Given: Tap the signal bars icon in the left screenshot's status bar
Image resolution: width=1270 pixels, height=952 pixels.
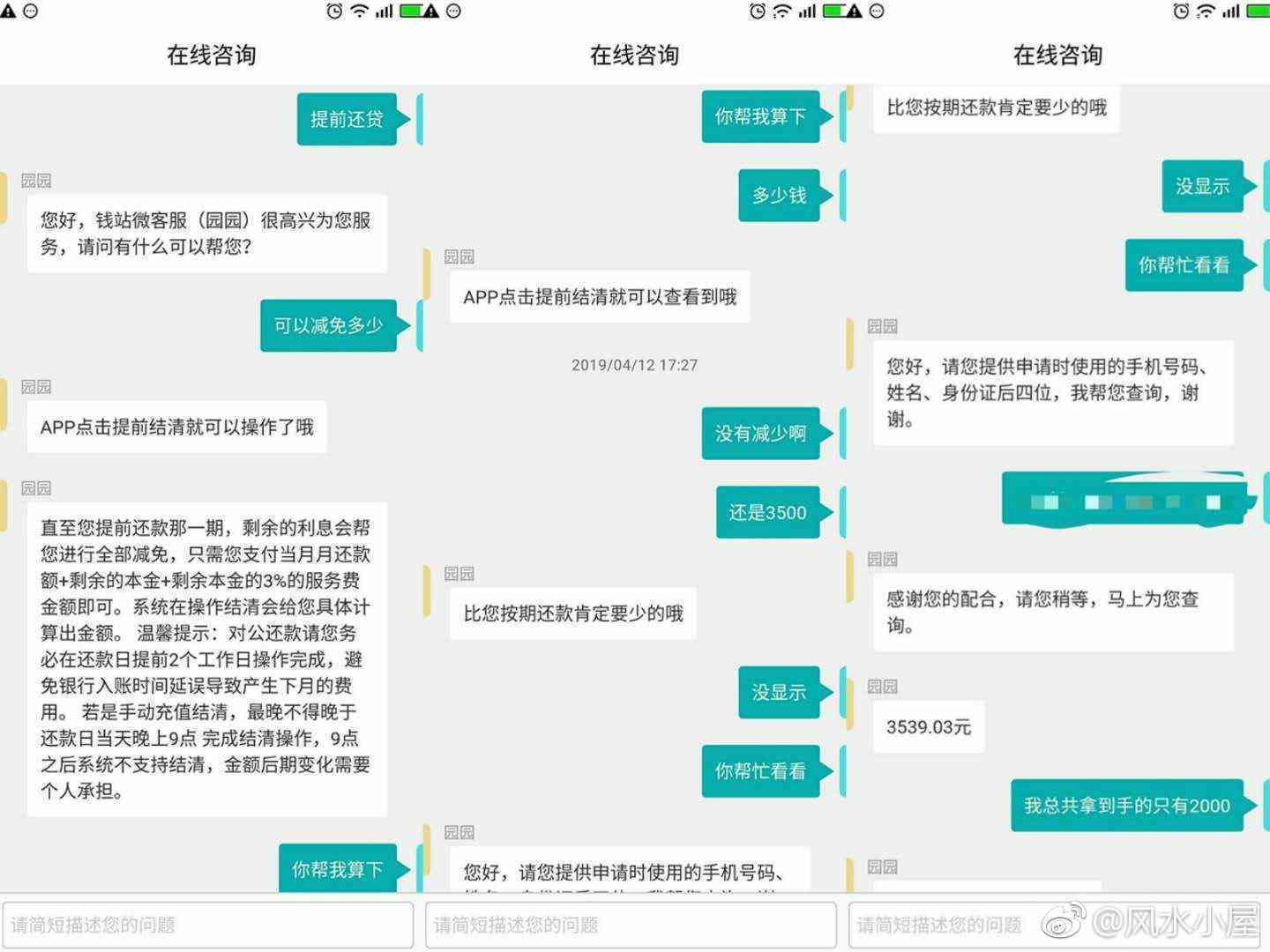Looking at the screenshot, I should coord(384,11).
